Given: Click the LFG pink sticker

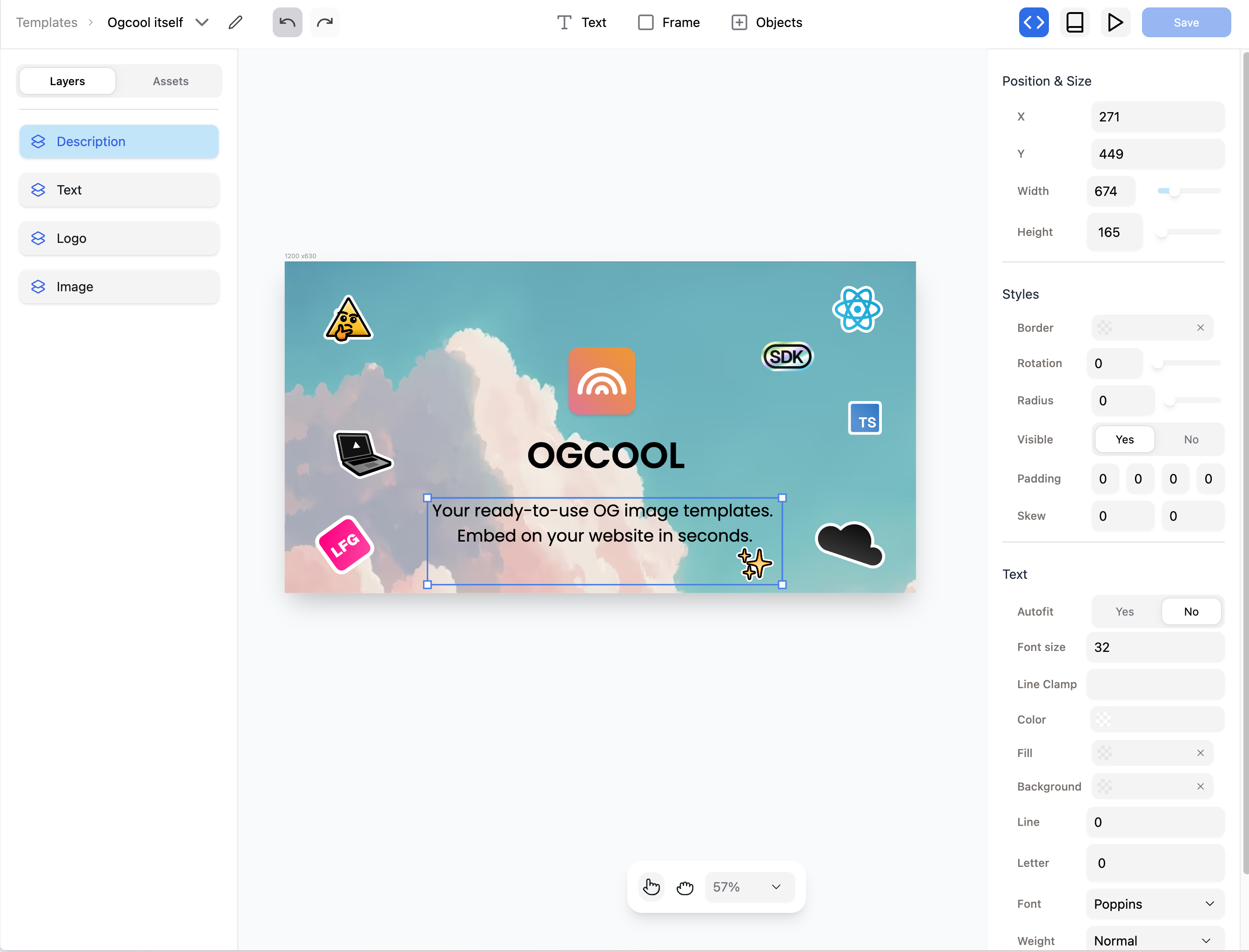Looking at the screenshot, I should coord(344,544).
